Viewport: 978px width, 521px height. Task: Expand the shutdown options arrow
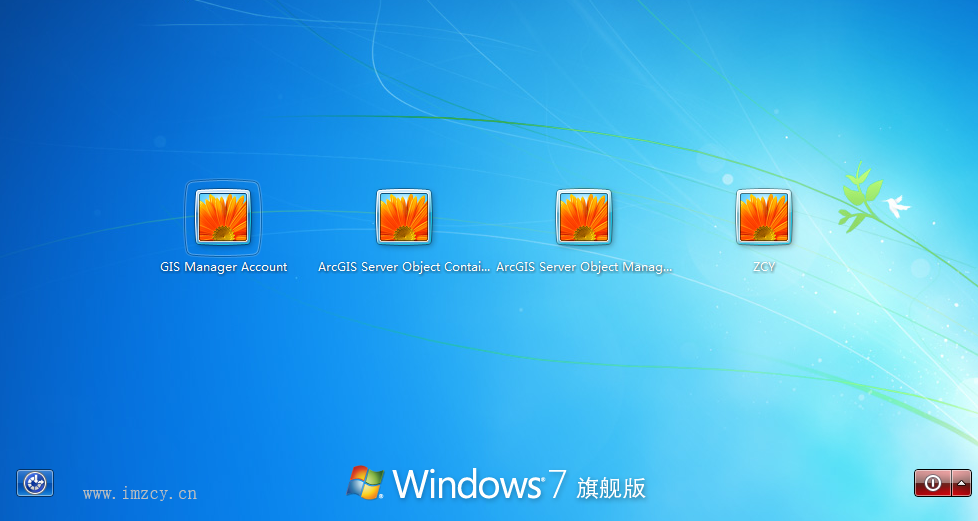962,483
